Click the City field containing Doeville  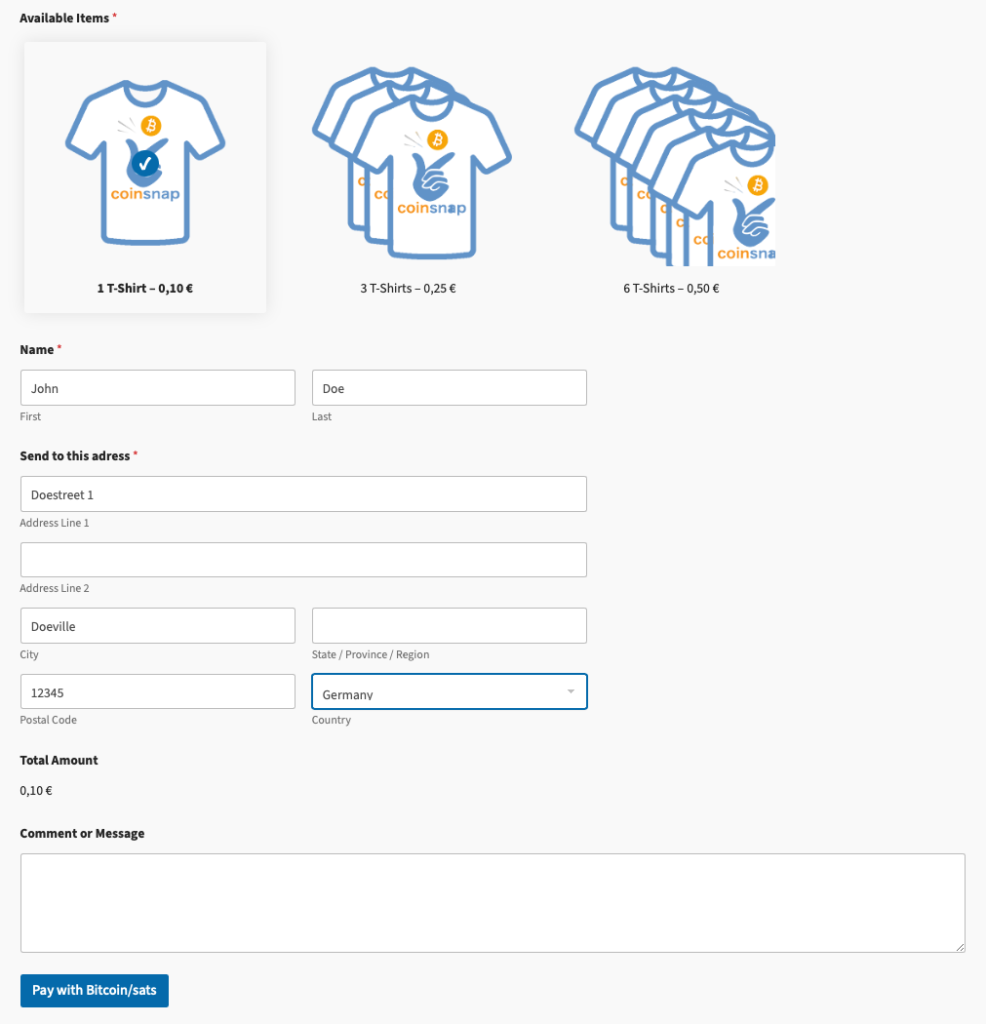(x=158, y=626)
